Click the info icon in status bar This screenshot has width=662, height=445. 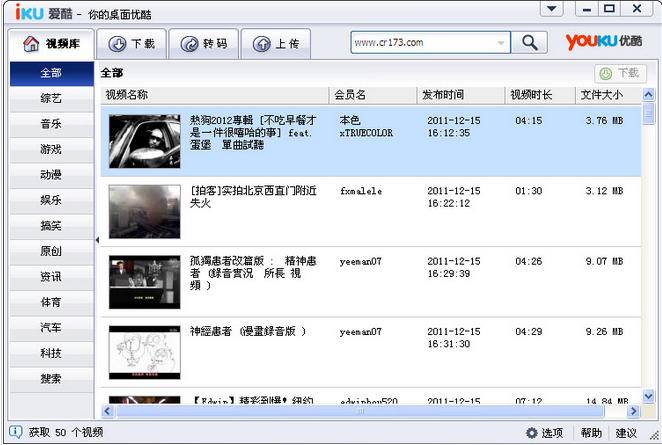coord(16,432)
